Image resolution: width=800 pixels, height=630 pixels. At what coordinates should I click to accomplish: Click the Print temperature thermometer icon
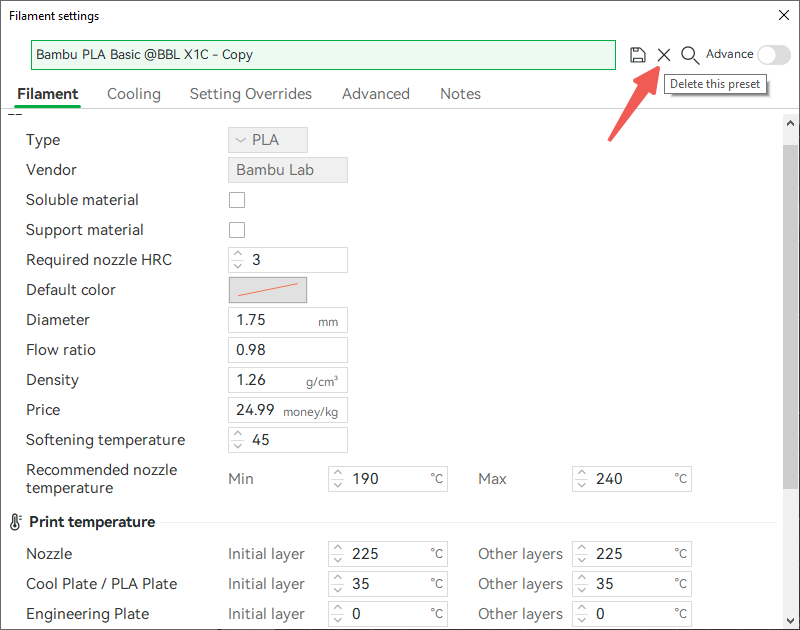(15, 522)
